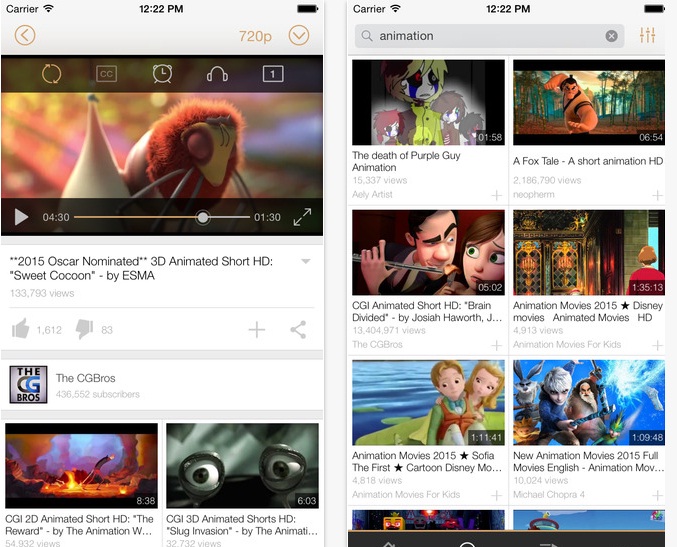Click "CGI 2D Animated Short HD: The Reward" title
The image size is (677, 547).
pos(79,525)
